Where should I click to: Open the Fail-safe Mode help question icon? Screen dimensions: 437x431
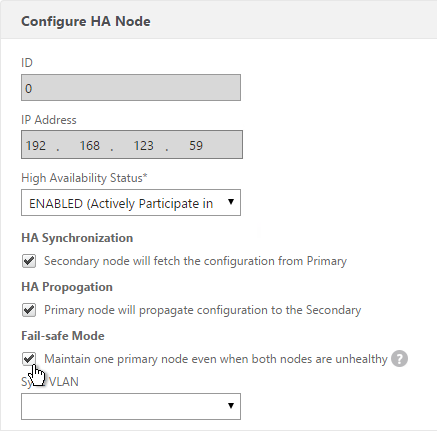point(399,359)
